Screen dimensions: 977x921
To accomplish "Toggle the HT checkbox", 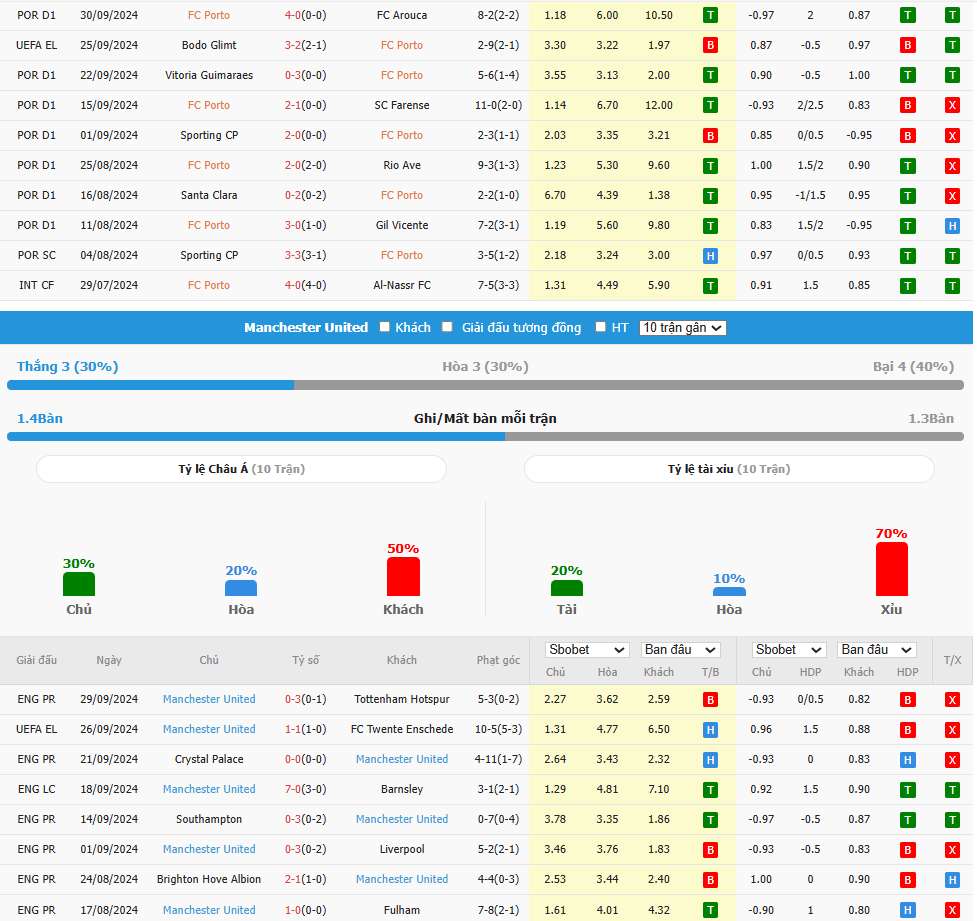I will 601,327.
